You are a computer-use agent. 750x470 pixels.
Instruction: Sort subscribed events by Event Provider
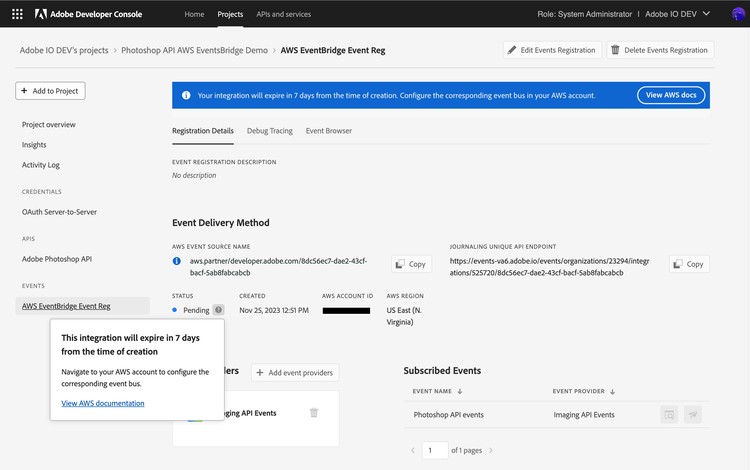[x=583, y=391]
